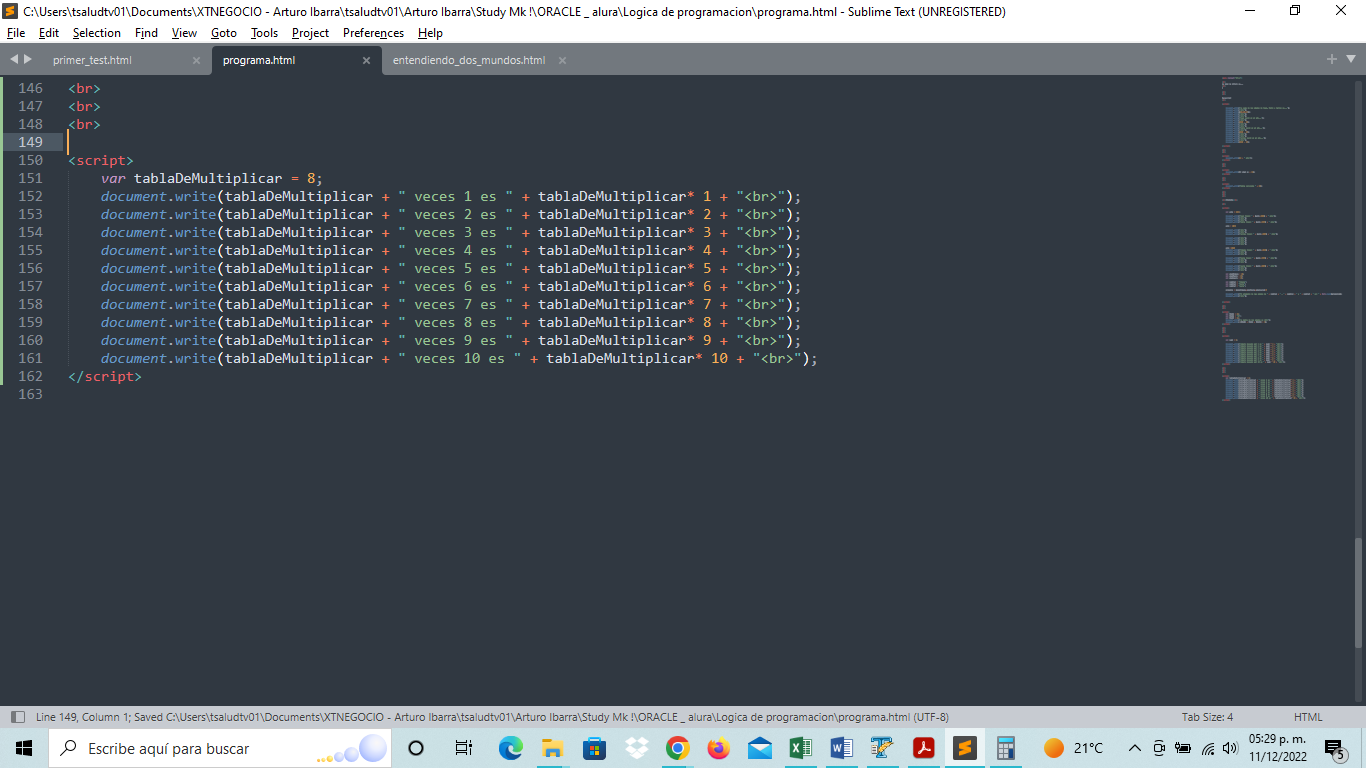Viewport: 1366px width, 768px height.
Task: Switch to entendiendo_dos_mundos.html tab
Action: coord(469,60)
